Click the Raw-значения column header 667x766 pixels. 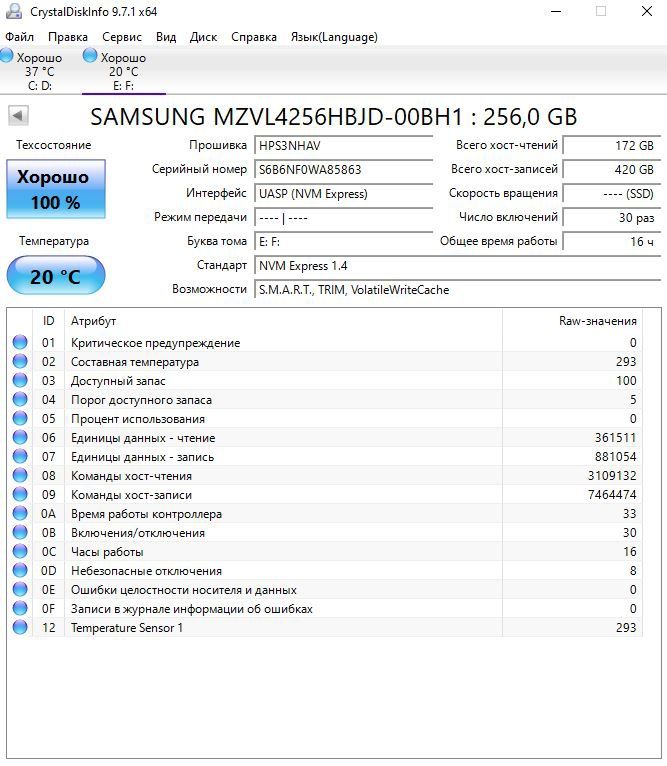click(572, 321)
